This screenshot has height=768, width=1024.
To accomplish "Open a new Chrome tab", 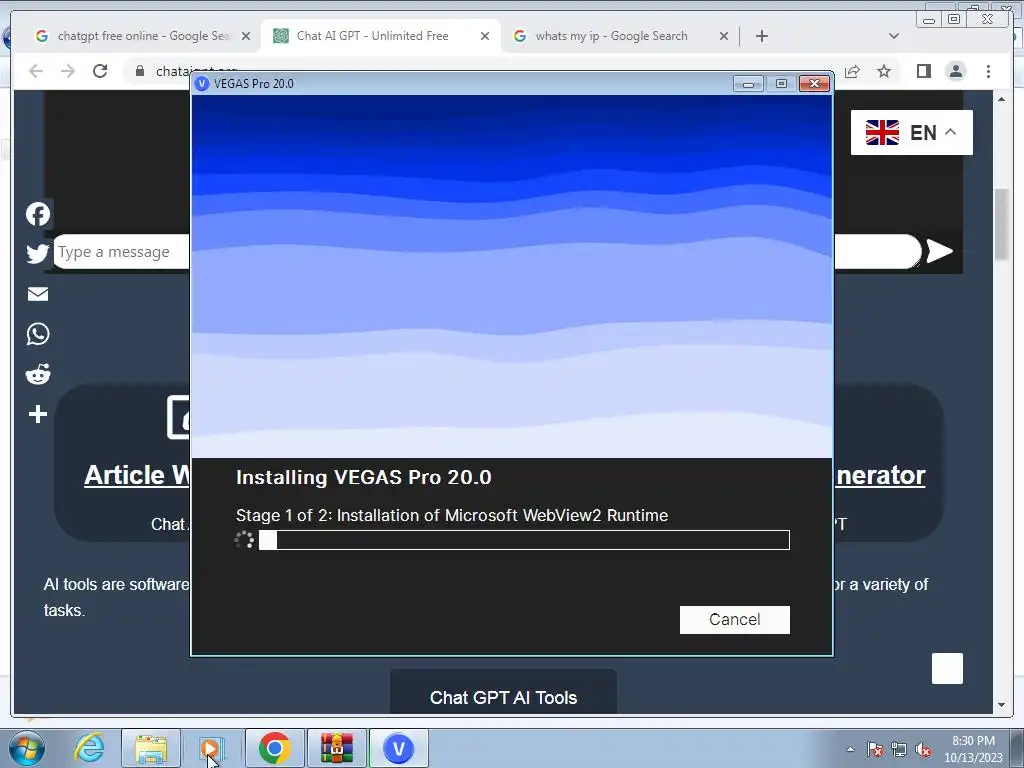I will point(761,37).
